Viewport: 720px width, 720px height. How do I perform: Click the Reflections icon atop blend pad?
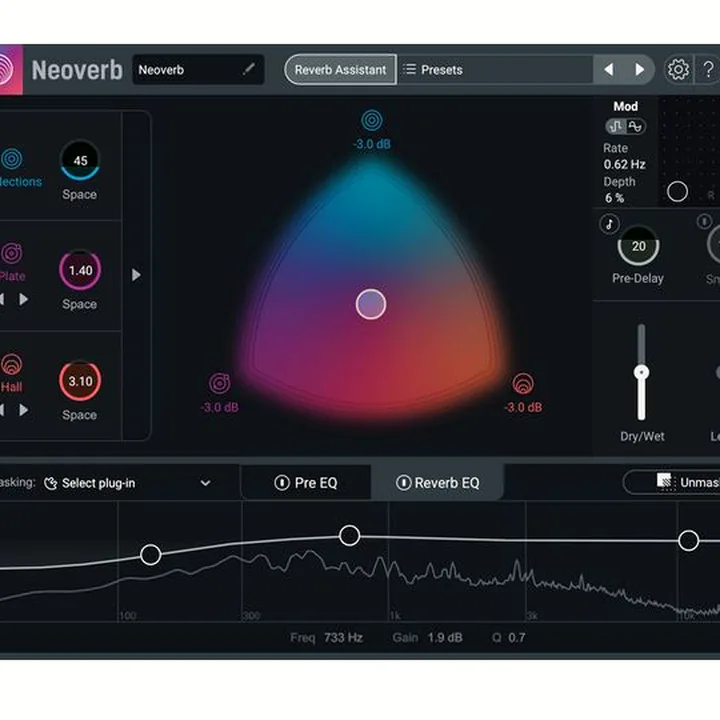coord(371,121)
